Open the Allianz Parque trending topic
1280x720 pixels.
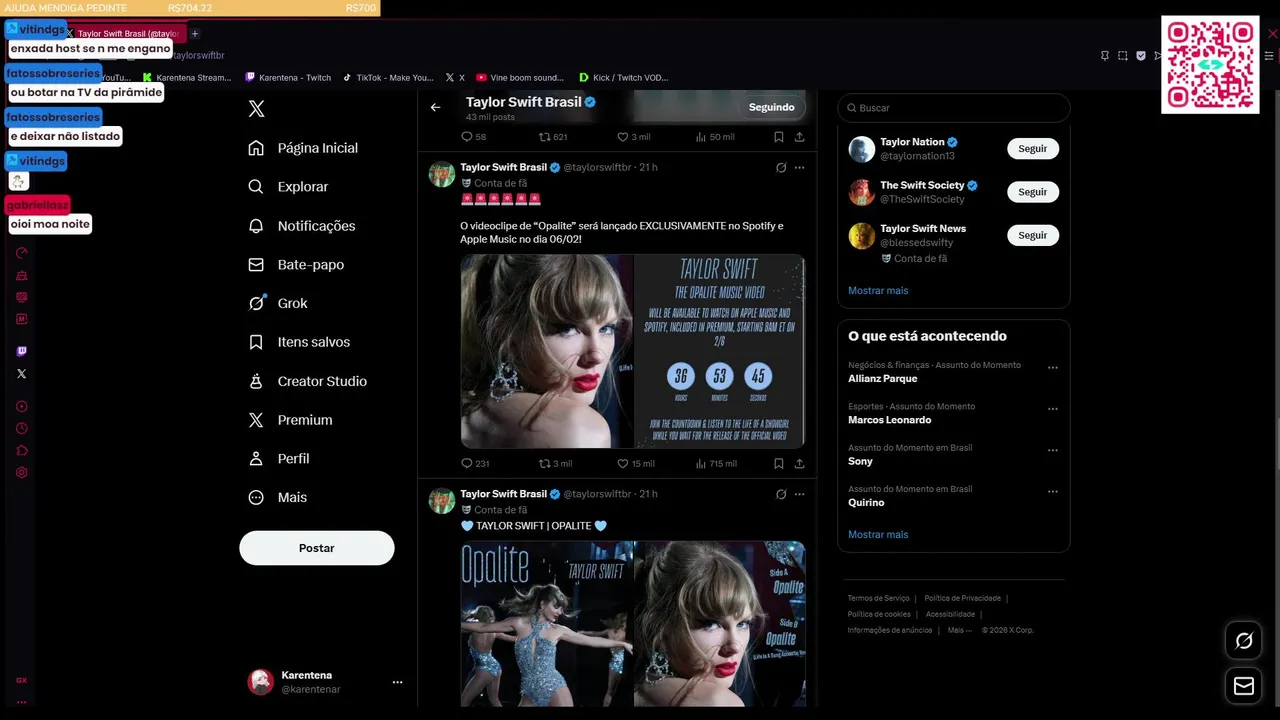[883, 379]
